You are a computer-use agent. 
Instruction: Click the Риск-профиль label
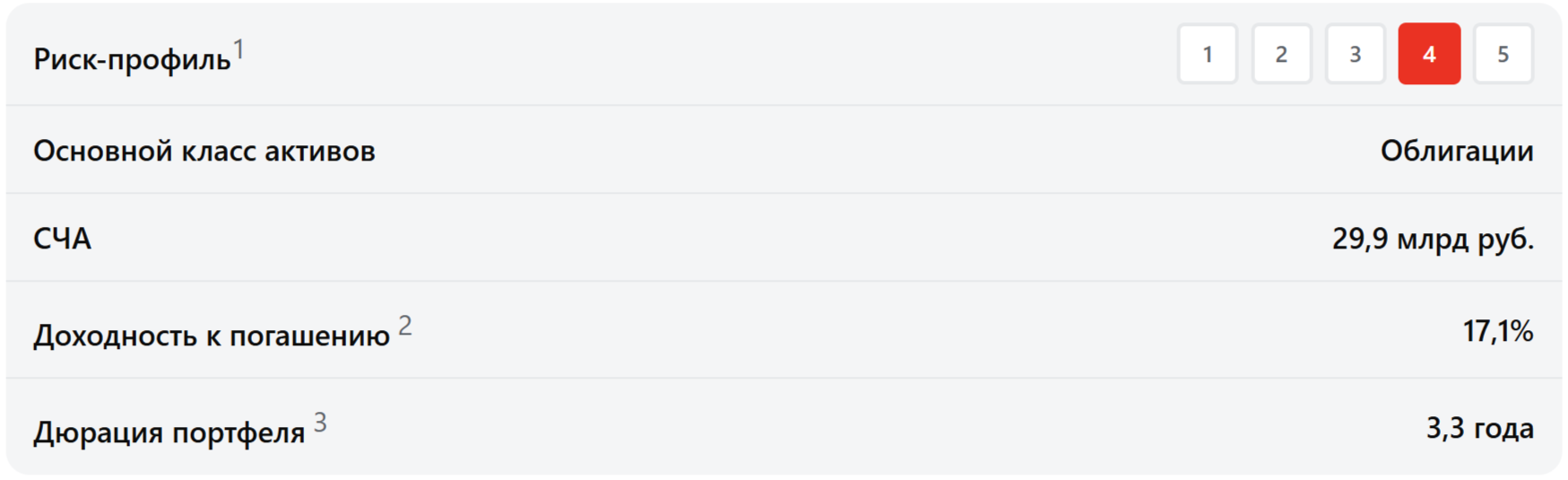pos(132,60)
